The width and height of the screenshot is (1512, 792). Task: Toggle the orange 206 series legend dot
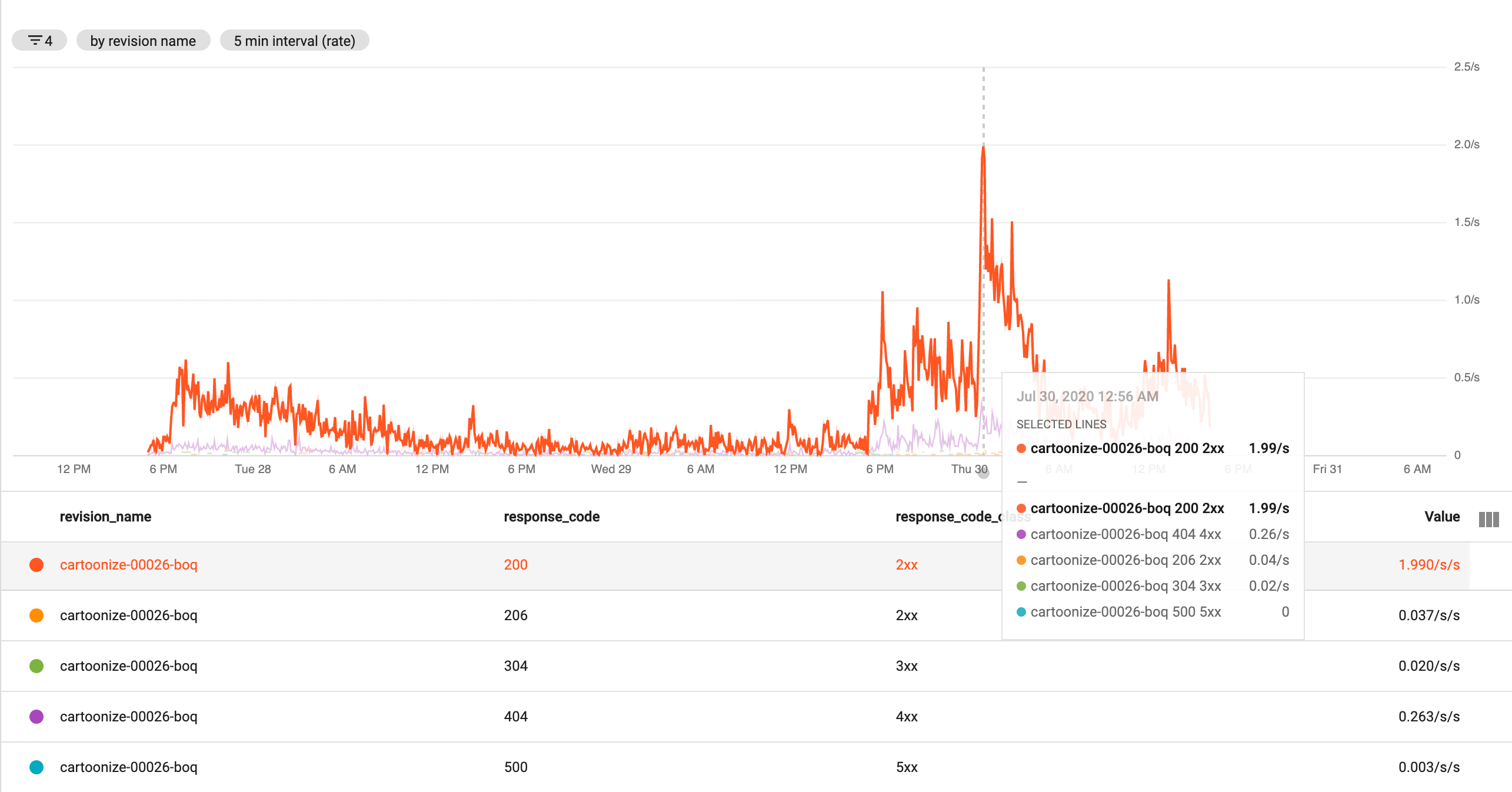click(36, 615)
